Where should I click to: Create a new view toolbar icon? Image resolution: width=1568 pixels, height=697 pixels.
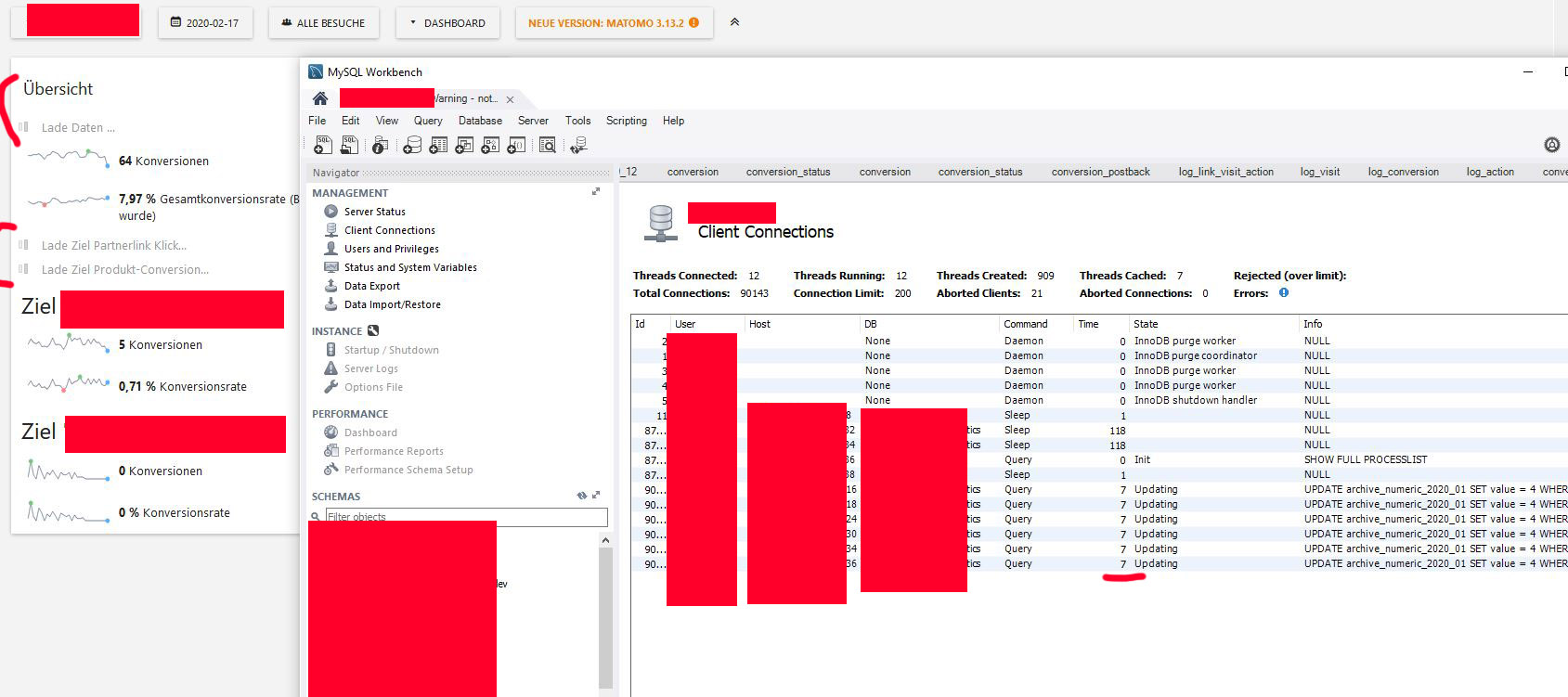coord(464,145)
